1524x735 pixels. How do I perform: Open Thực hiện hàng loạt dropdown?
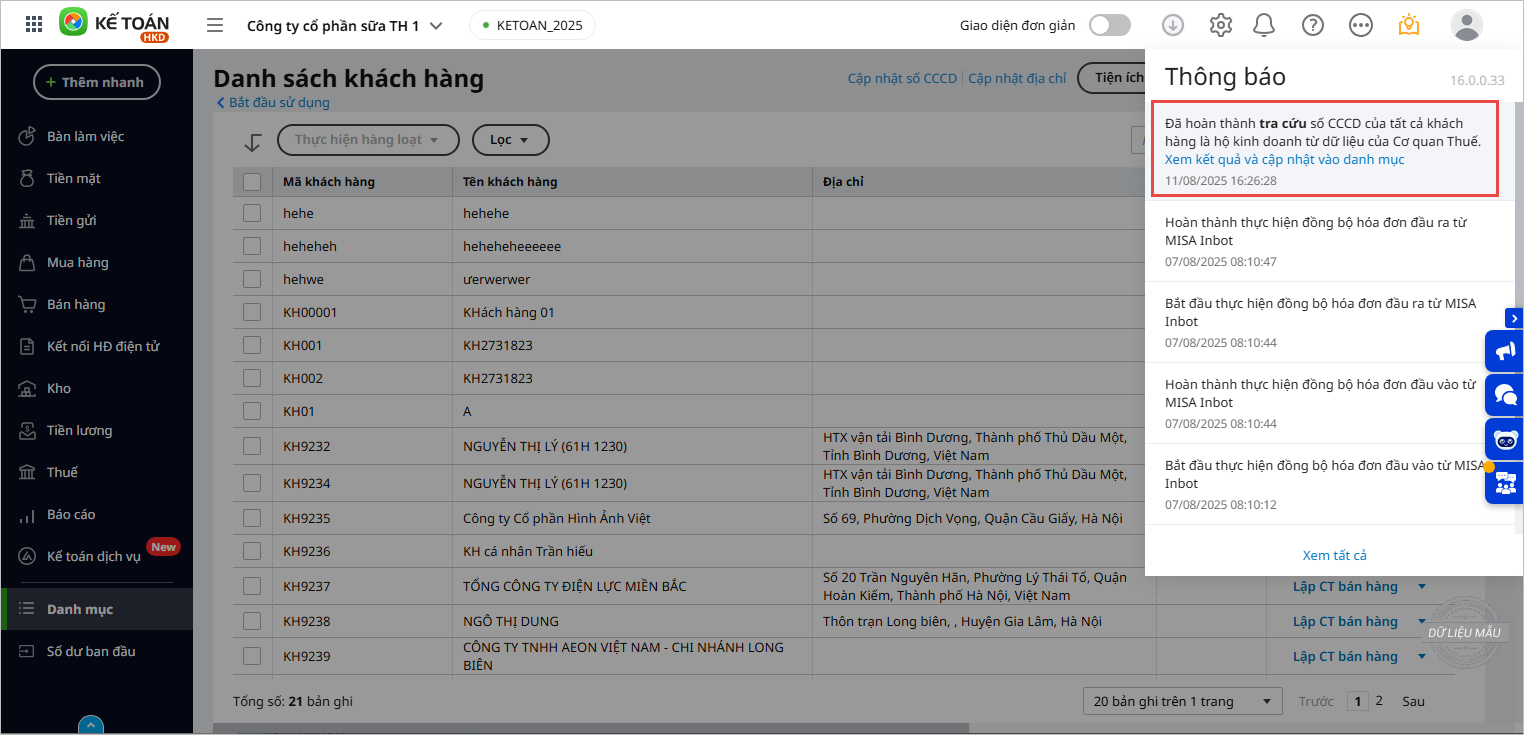(368, 140)
